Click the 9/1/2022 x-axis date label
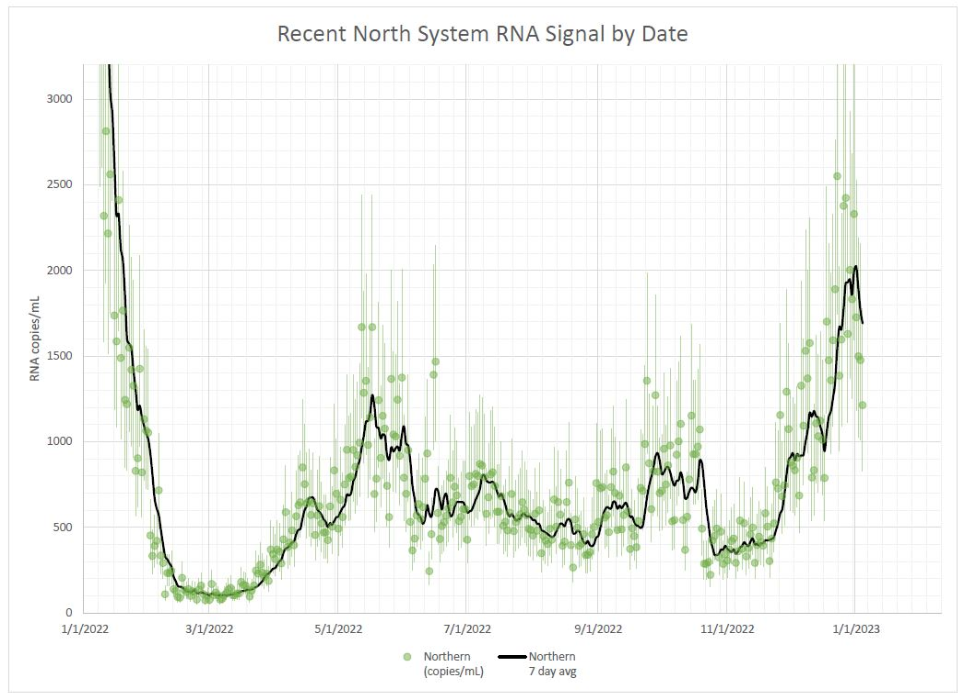This screenshot has height=693, width=958. pyautogui.click(x=597, y=629)
